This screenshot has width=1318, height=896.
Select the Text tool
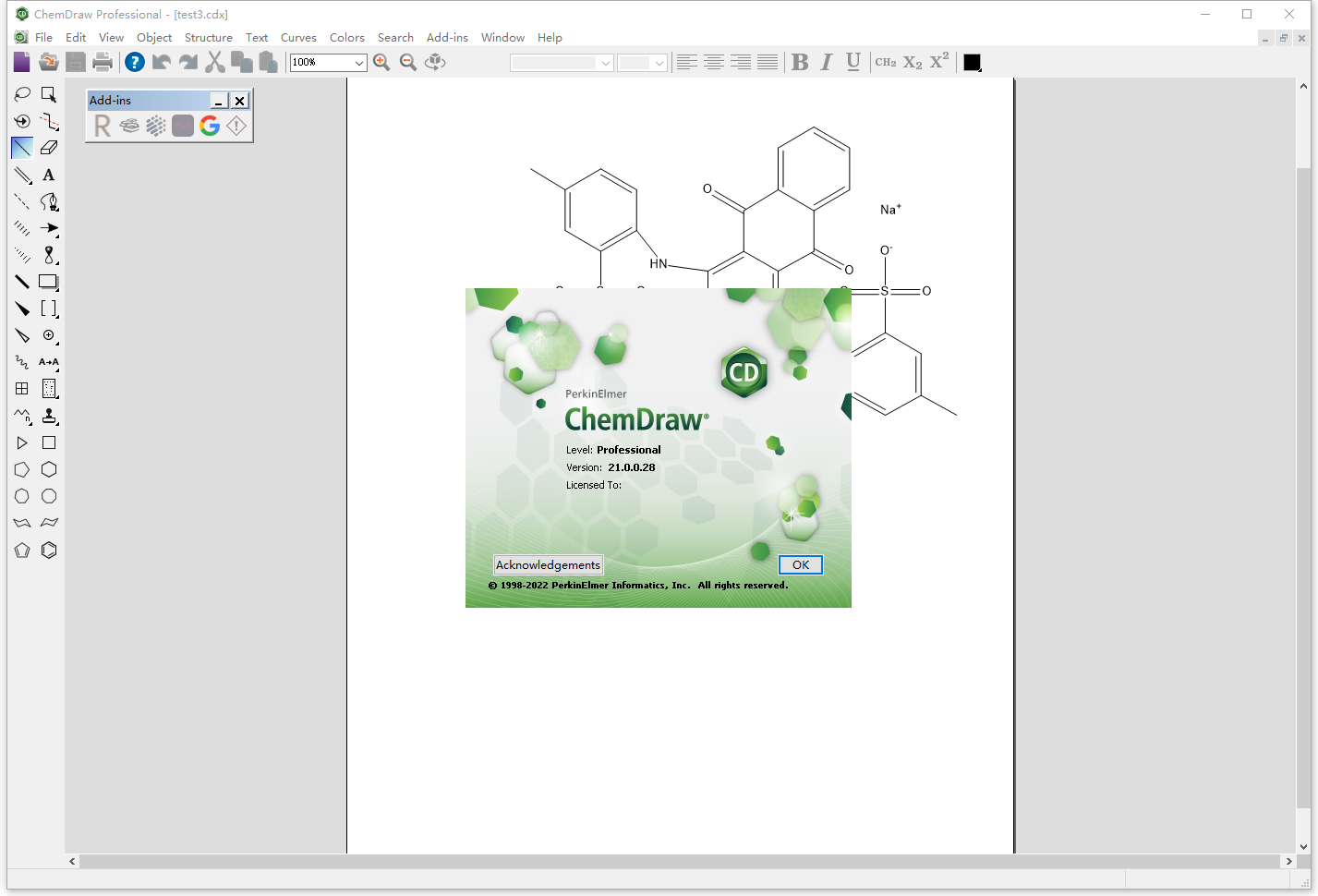pyautogui.click(x=49, y=175)
